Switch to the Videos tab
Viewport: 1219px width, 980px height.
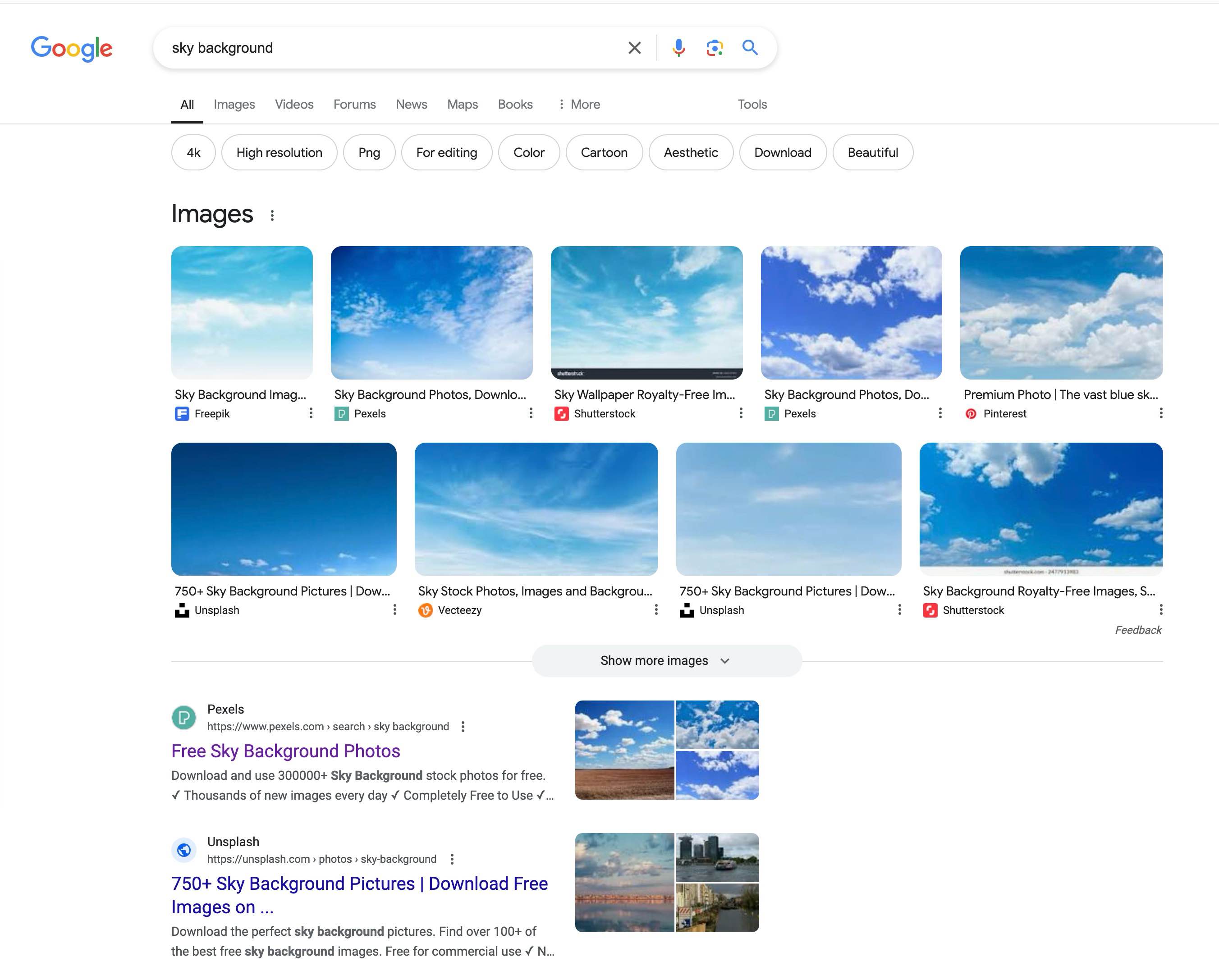pyautogui.click(x=294, y=105)
